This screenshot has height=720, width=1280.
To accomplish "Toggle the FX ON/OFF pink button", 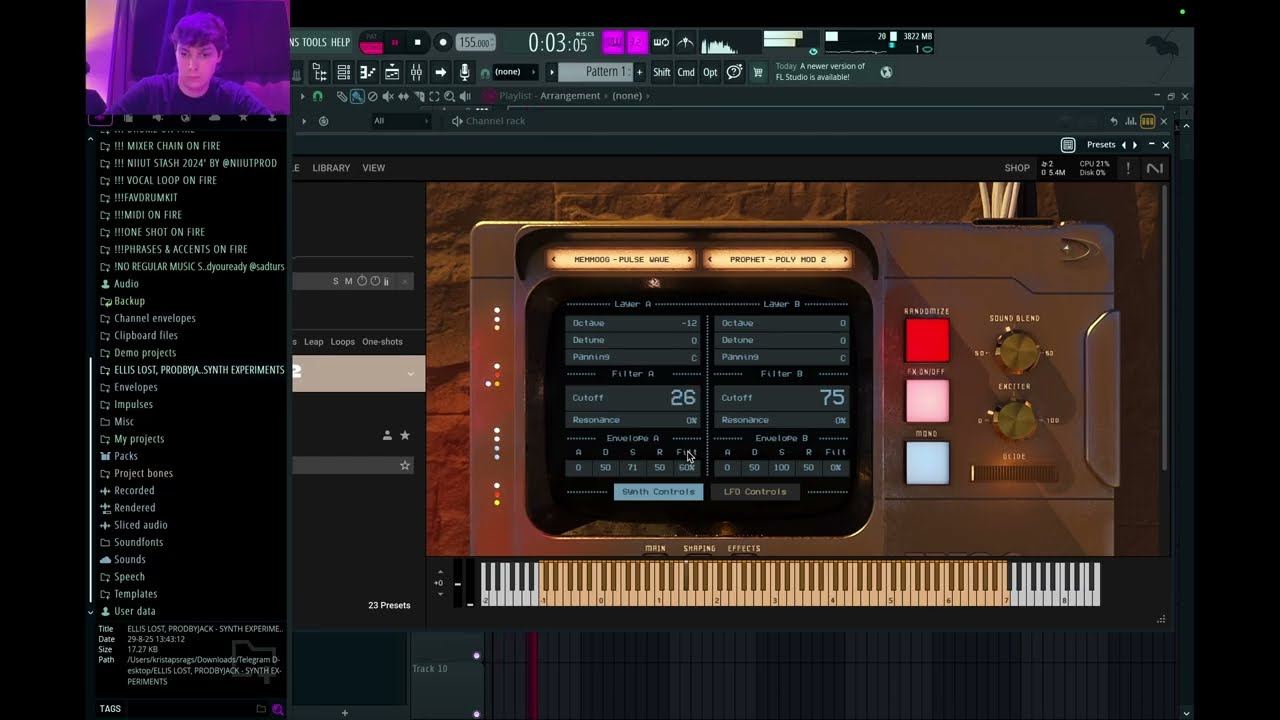I will tap(927, 401).
